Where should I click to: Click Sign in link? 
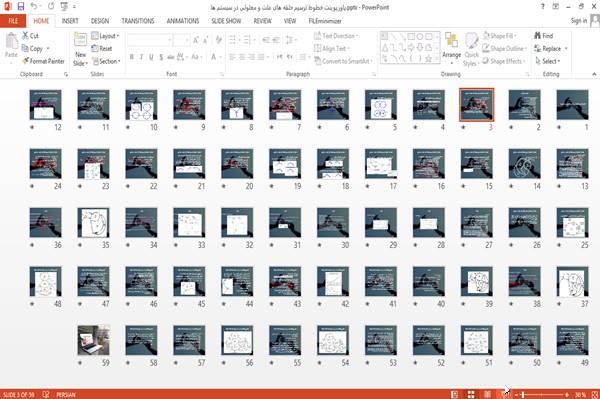(579, 21)
